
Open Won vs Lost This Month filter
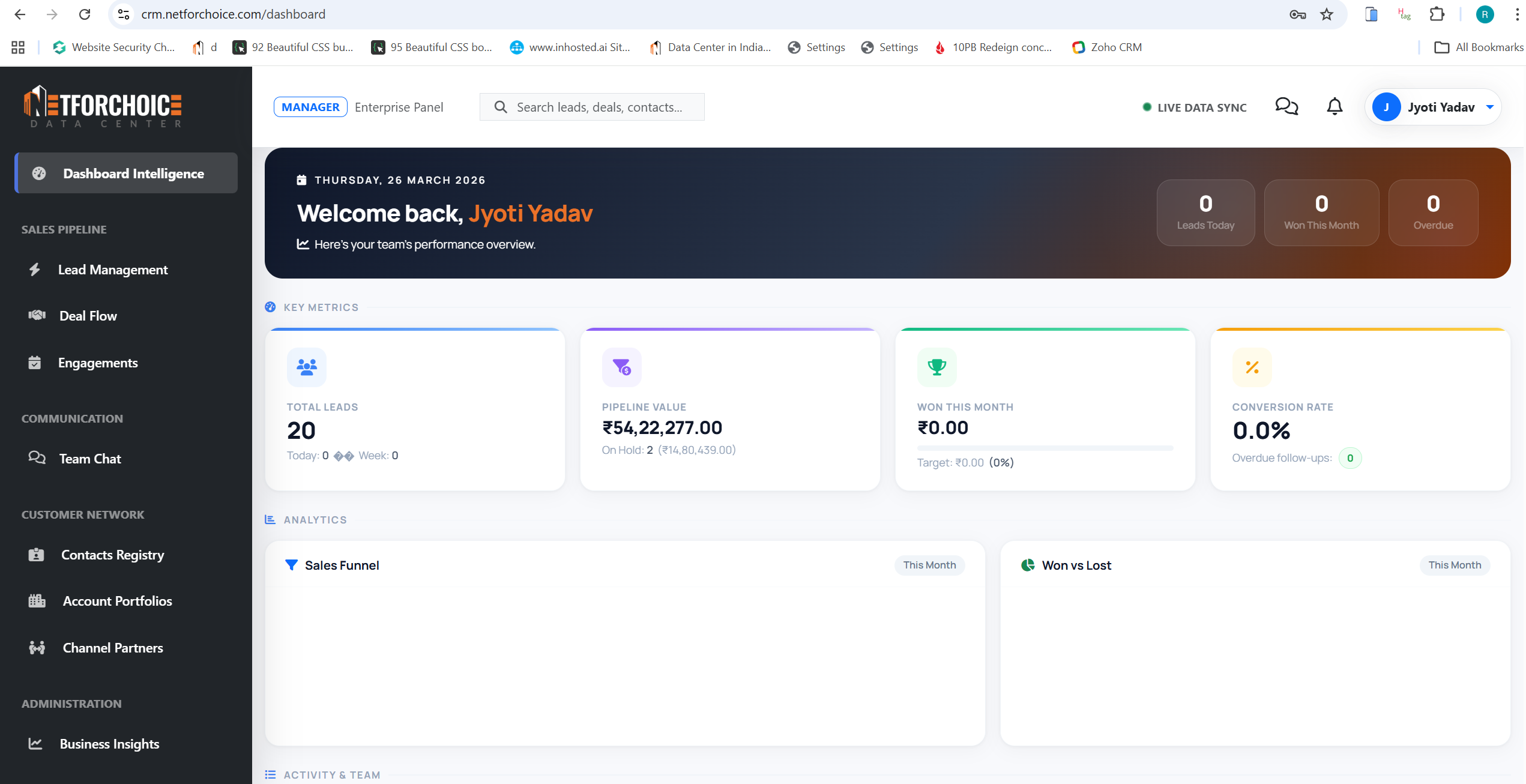(x=1454, y=565)
